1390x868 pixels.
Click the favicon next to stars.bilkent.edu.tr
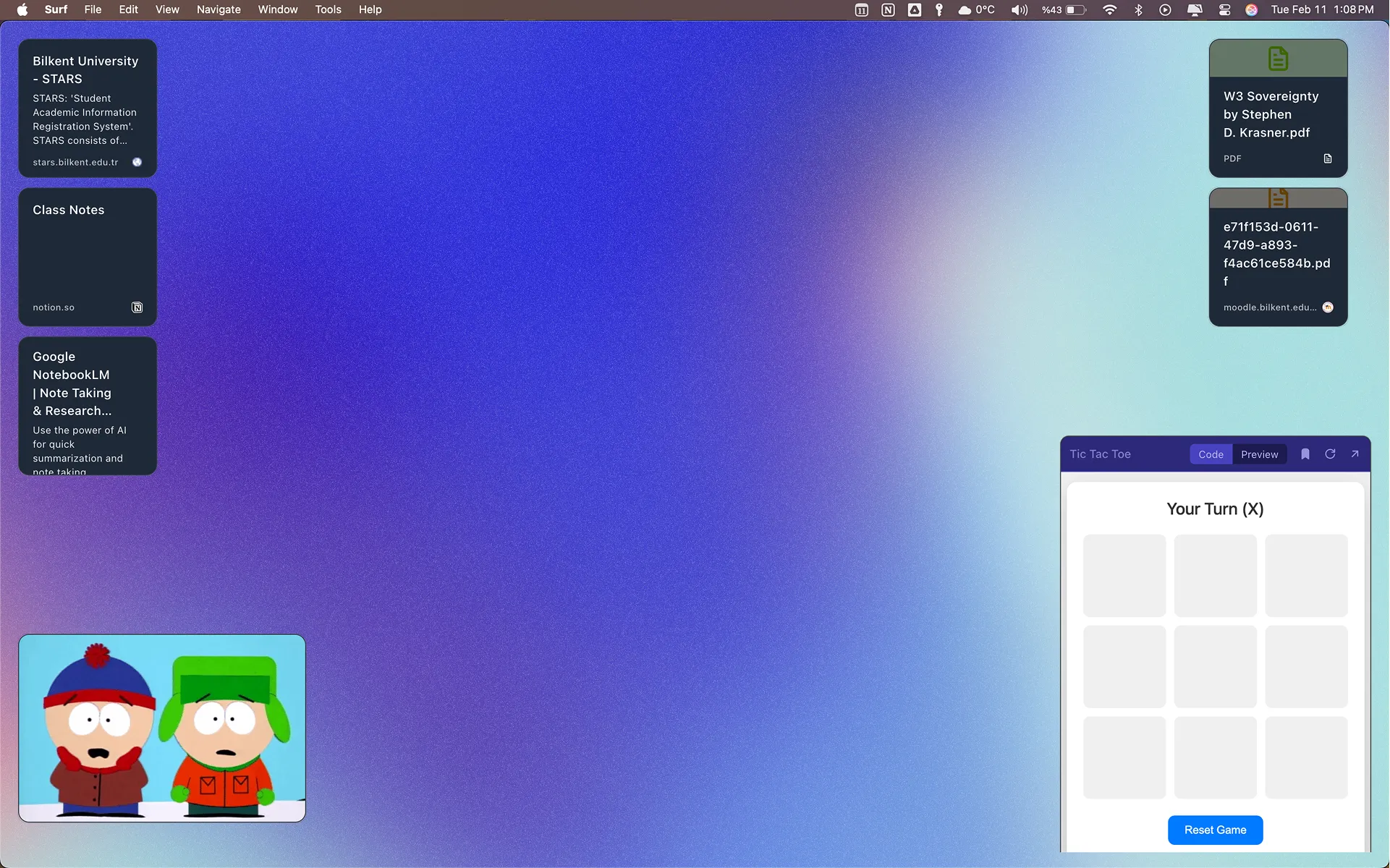(x=137, y=162)
